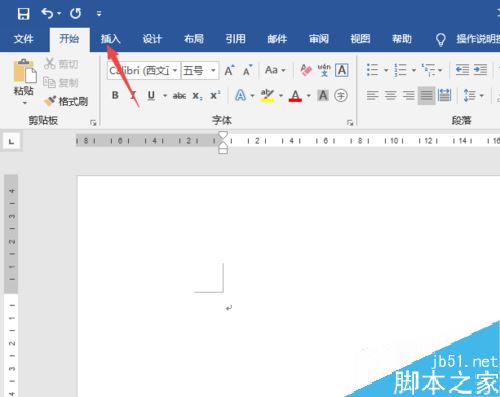This screenshot has width=500, height=397.
Task: Apply text effects with outlined A icon
Action: coord(240,96)
